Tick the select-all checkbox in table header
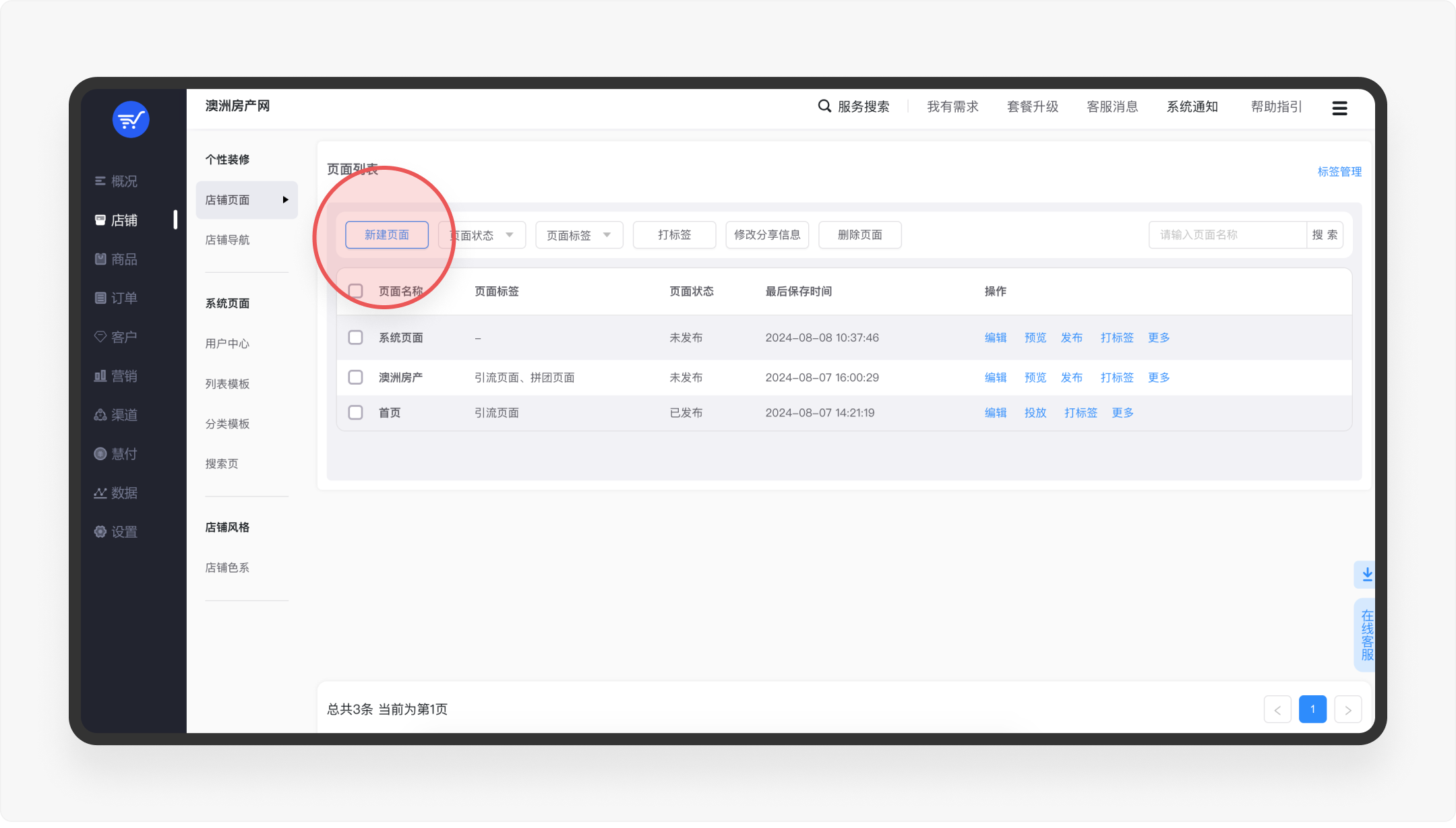Screen dimensions: 1456x828 355,291
